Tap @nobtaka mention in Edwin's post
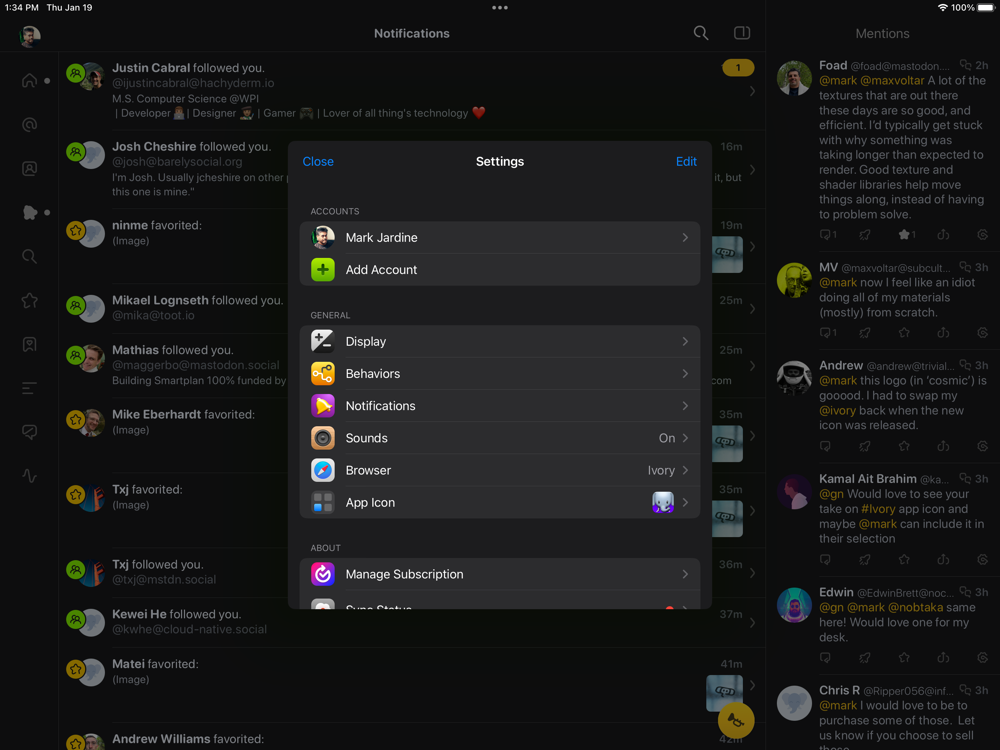The width and height of the screenshot is (1000, 750). tap(916, 608)
